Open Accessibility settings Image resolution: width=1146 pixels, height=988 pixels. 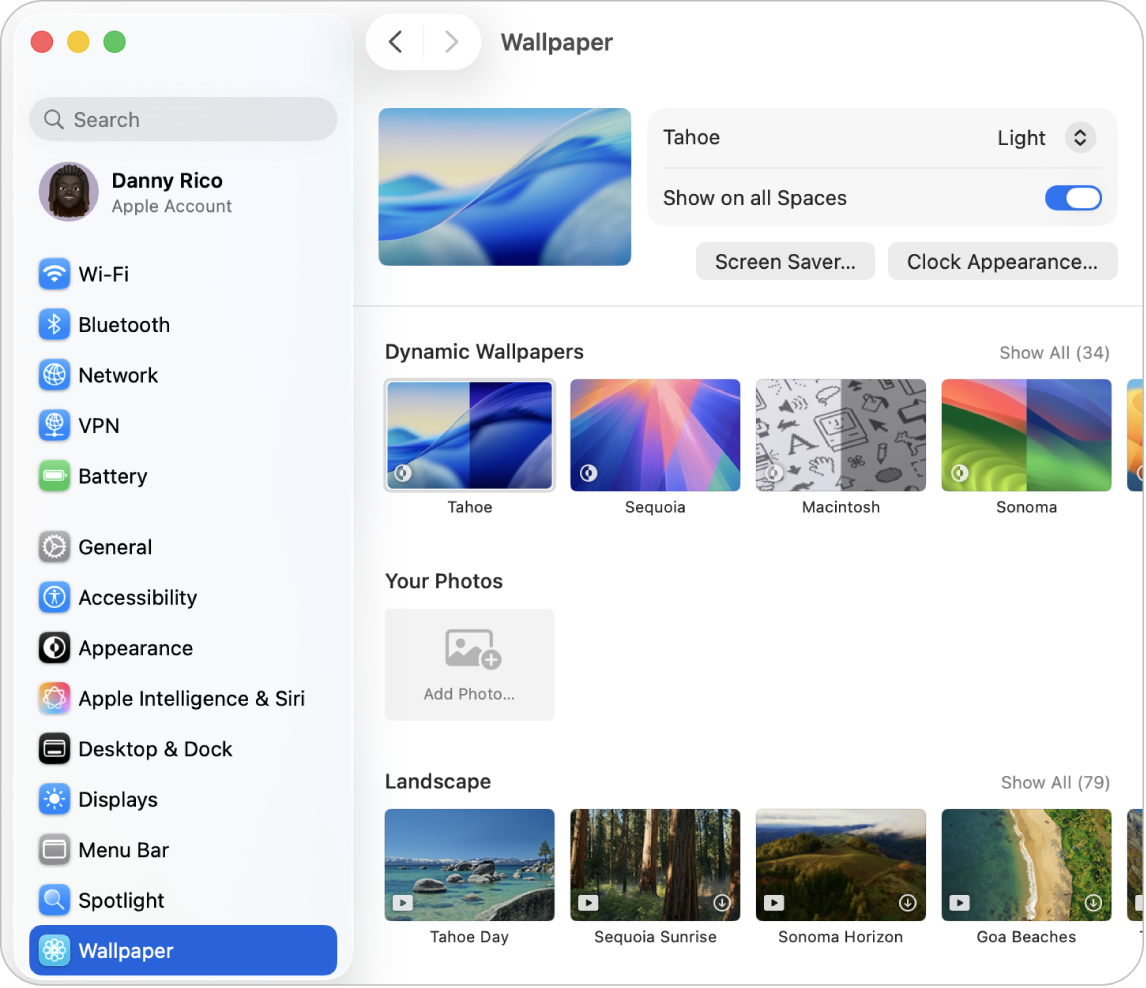[137, 597]
